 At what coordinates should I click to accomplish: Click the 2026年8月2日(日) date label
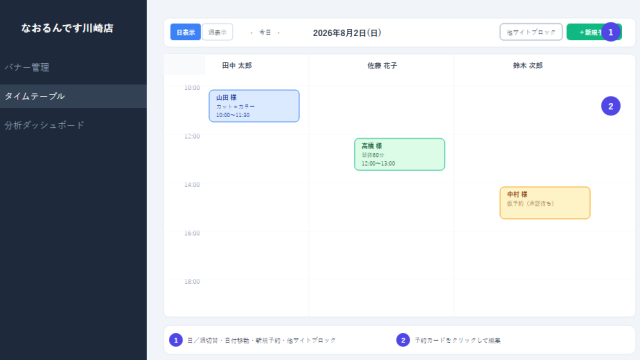pyautogui.click(x=347, y=33)
